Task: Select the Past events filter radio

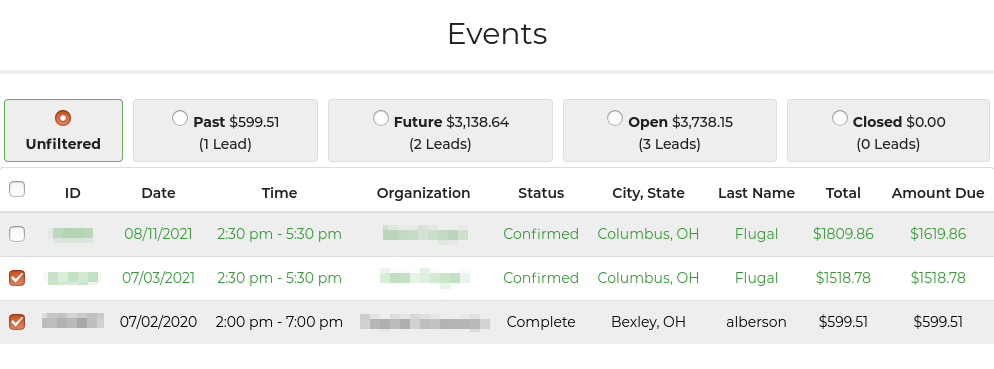Action: (x=180, y=119)
